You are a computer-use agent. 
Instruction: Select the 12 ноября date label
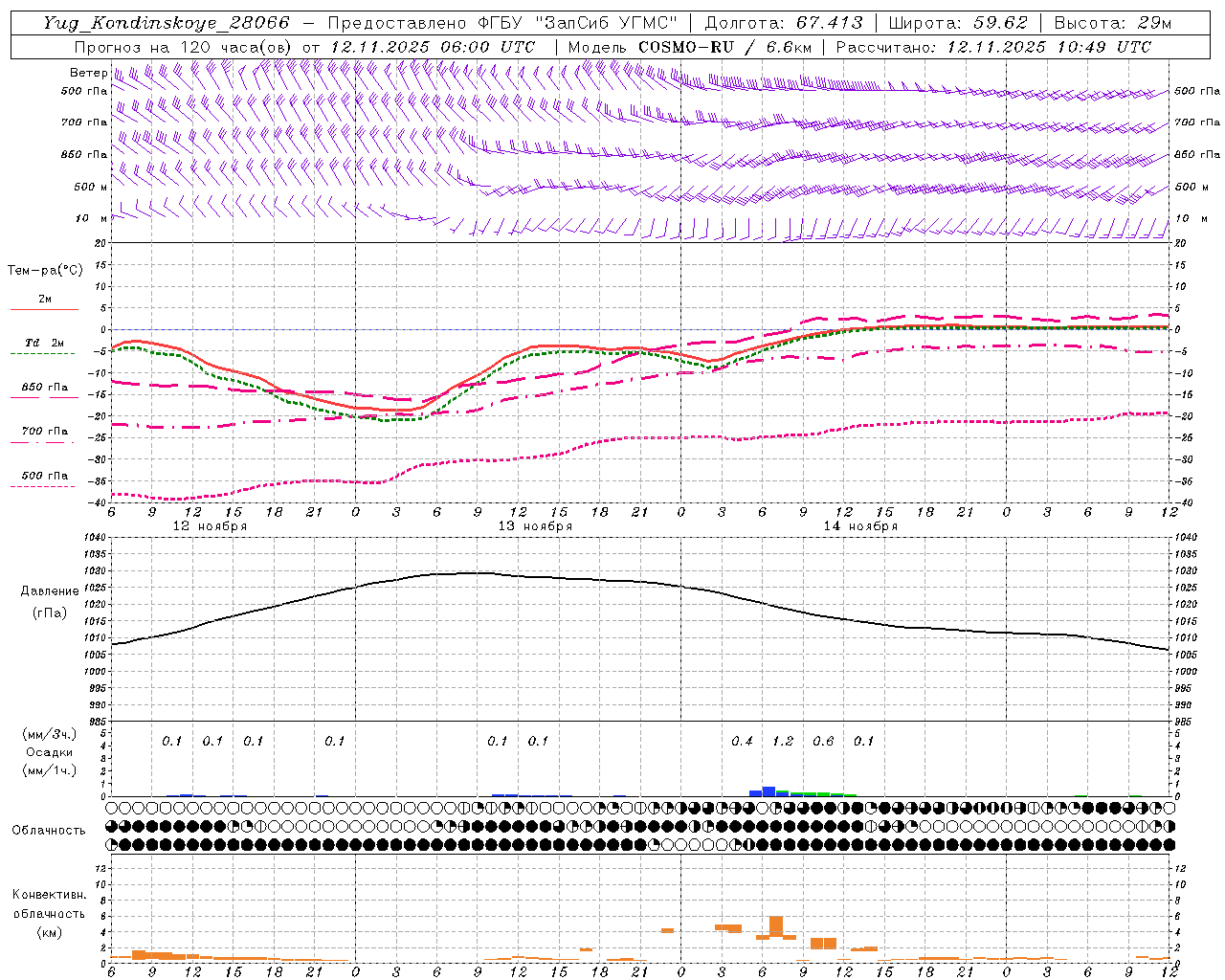pyautogui.click(x=210, y=525)
